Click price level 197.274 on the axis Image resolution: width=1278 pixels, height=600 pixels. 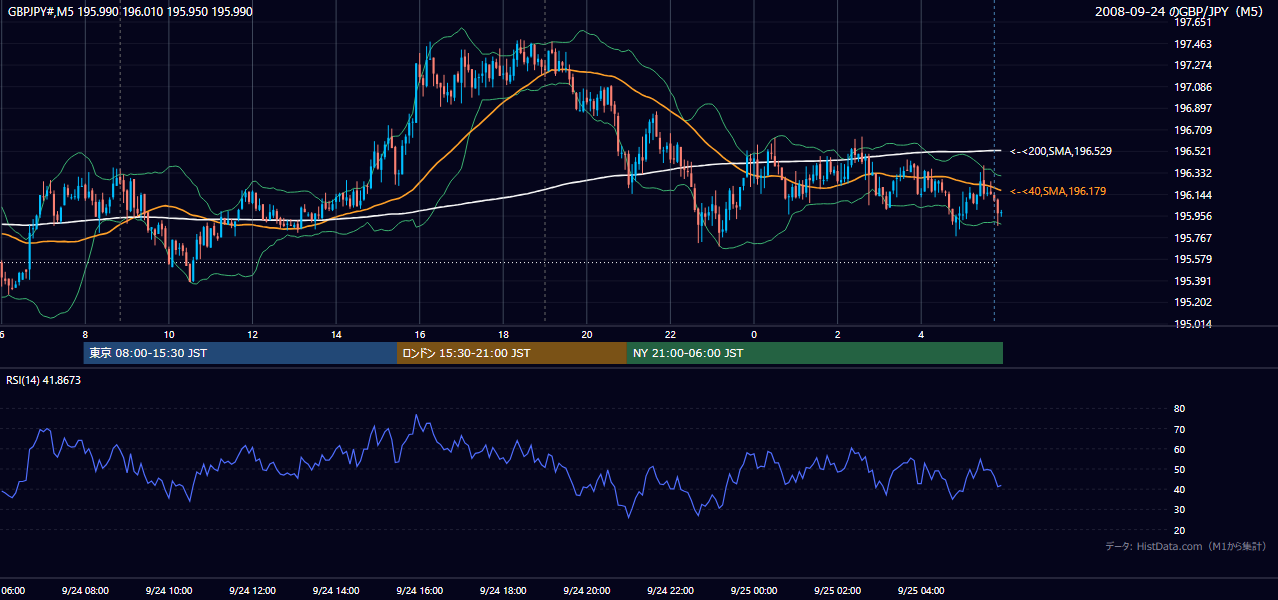1193,65
